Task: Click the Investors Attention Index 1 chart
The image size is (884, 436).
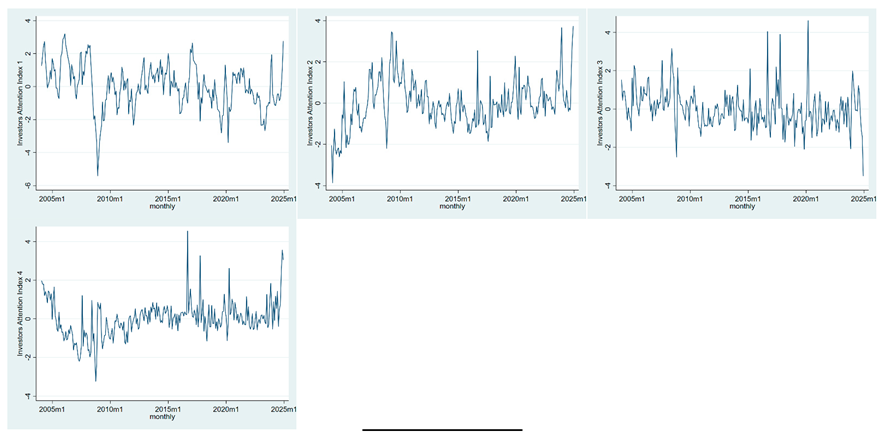Action: pyautogui.click(x=160, y=100)
